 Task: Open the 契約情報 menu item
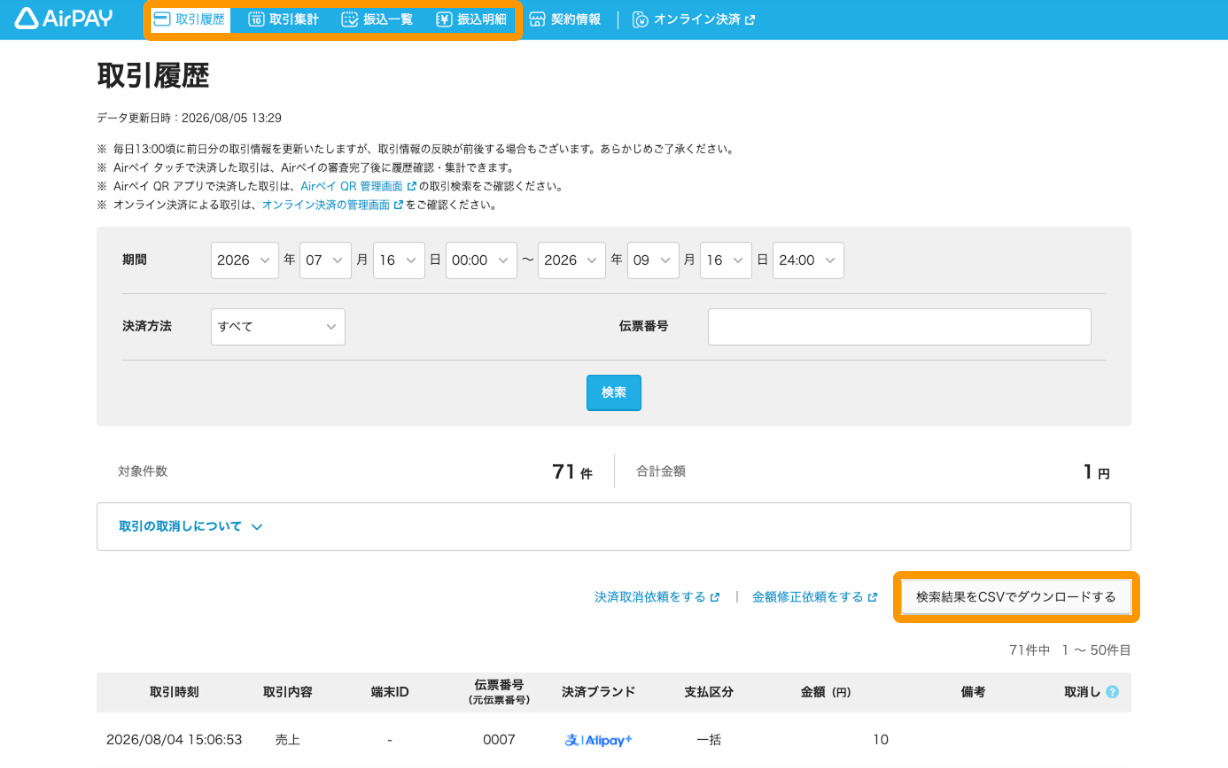click(565, 20)
